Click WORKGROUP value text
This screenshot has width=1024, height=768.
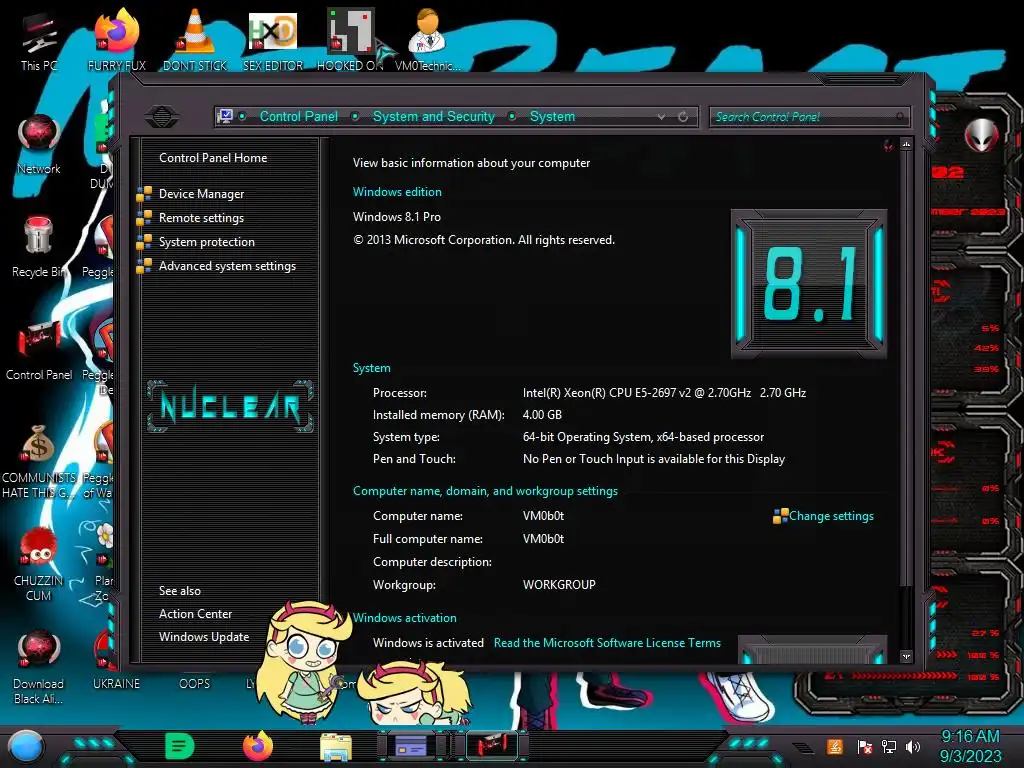559,585
